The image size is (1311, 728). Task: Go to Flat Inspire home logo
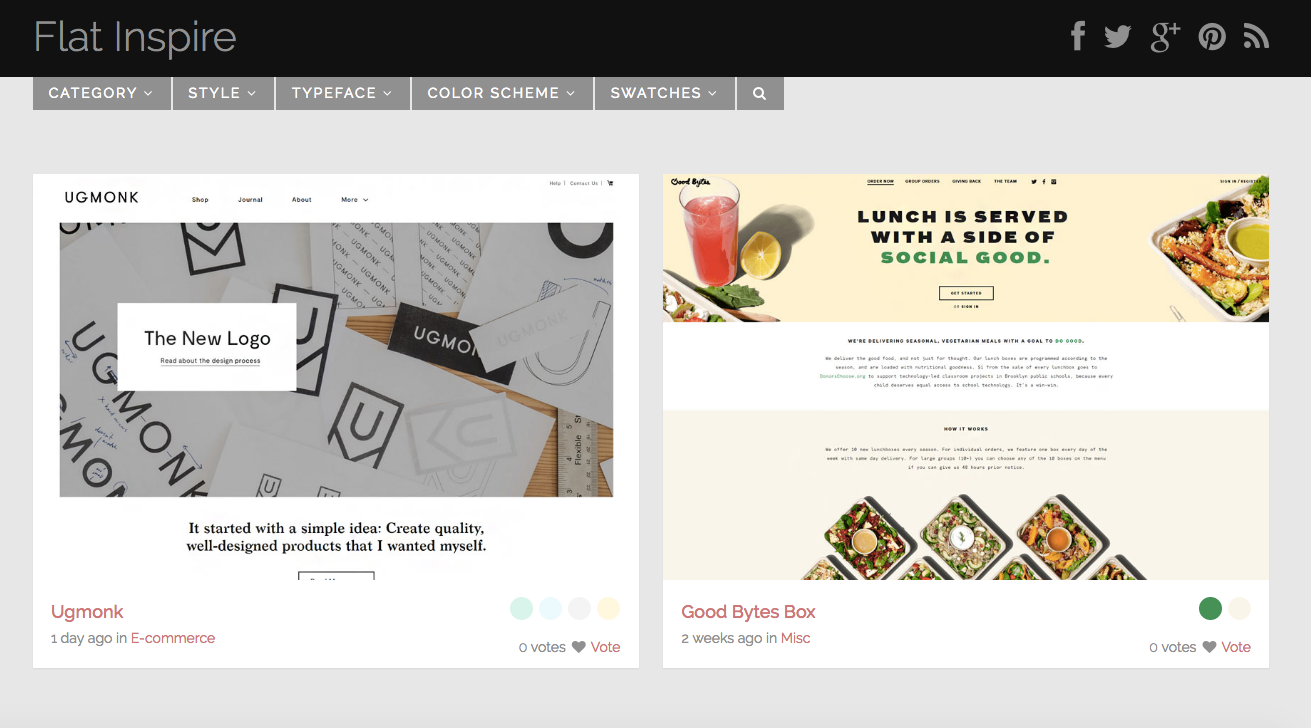pyautogui.click(x=135, y=38)
